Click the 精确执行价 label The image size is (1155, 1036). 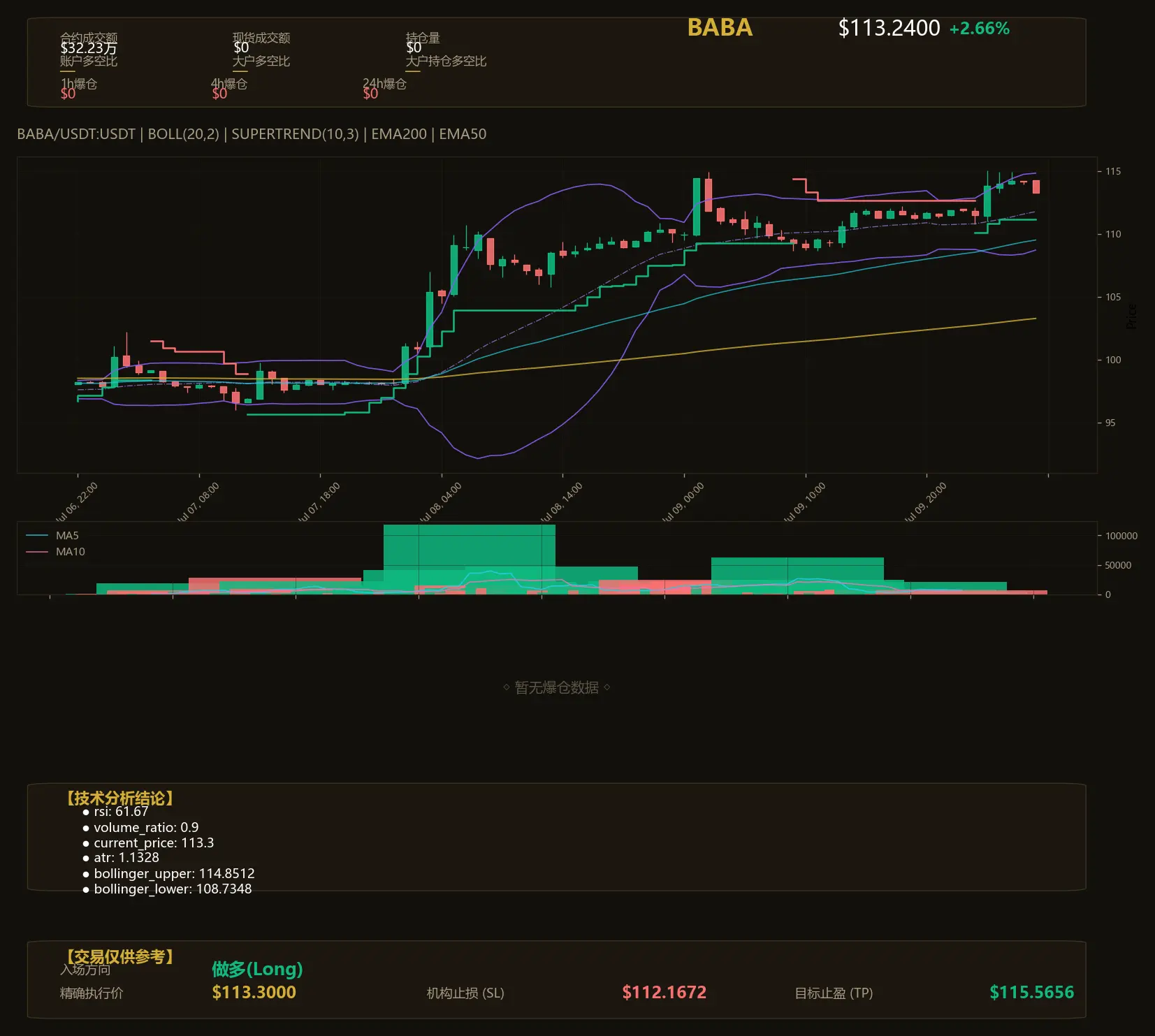(92, 993)
